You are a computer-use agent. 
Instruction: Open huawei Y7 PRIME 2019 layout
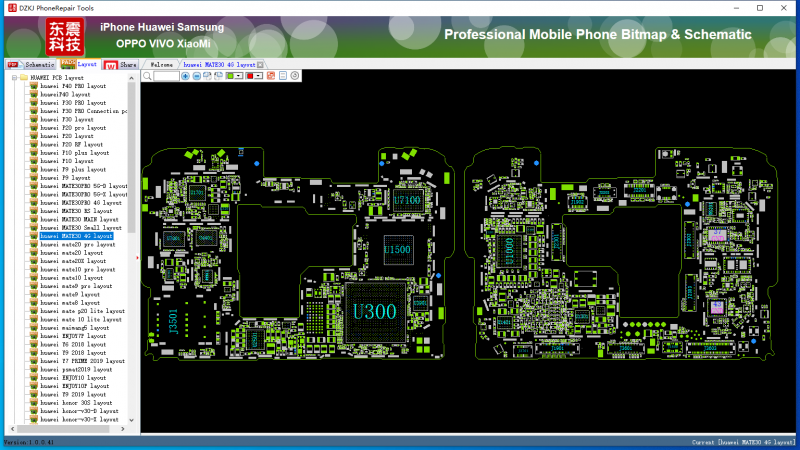coord(82,361)
